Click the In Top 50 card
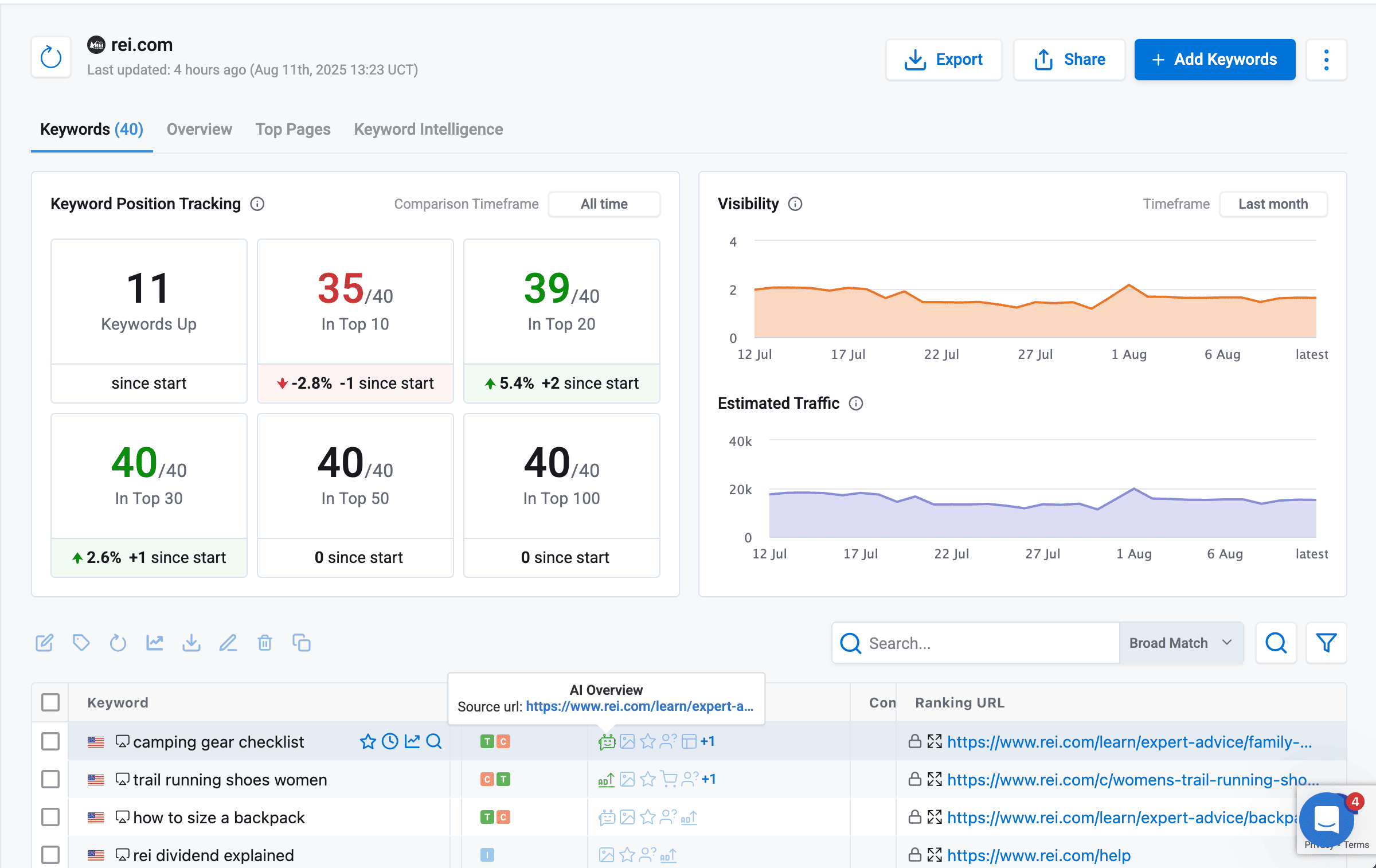Image resolution: width=1376 pixels, height=868 pixels. point(355,495)
